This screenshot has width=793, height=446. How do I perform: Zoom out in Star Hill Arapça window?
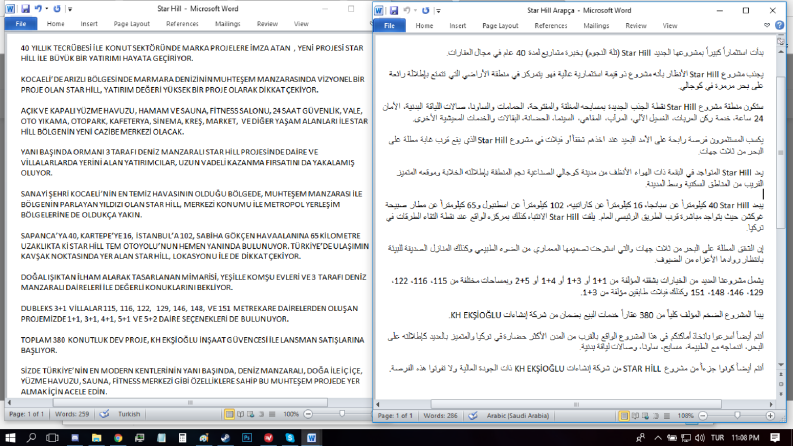click(702, 416)
